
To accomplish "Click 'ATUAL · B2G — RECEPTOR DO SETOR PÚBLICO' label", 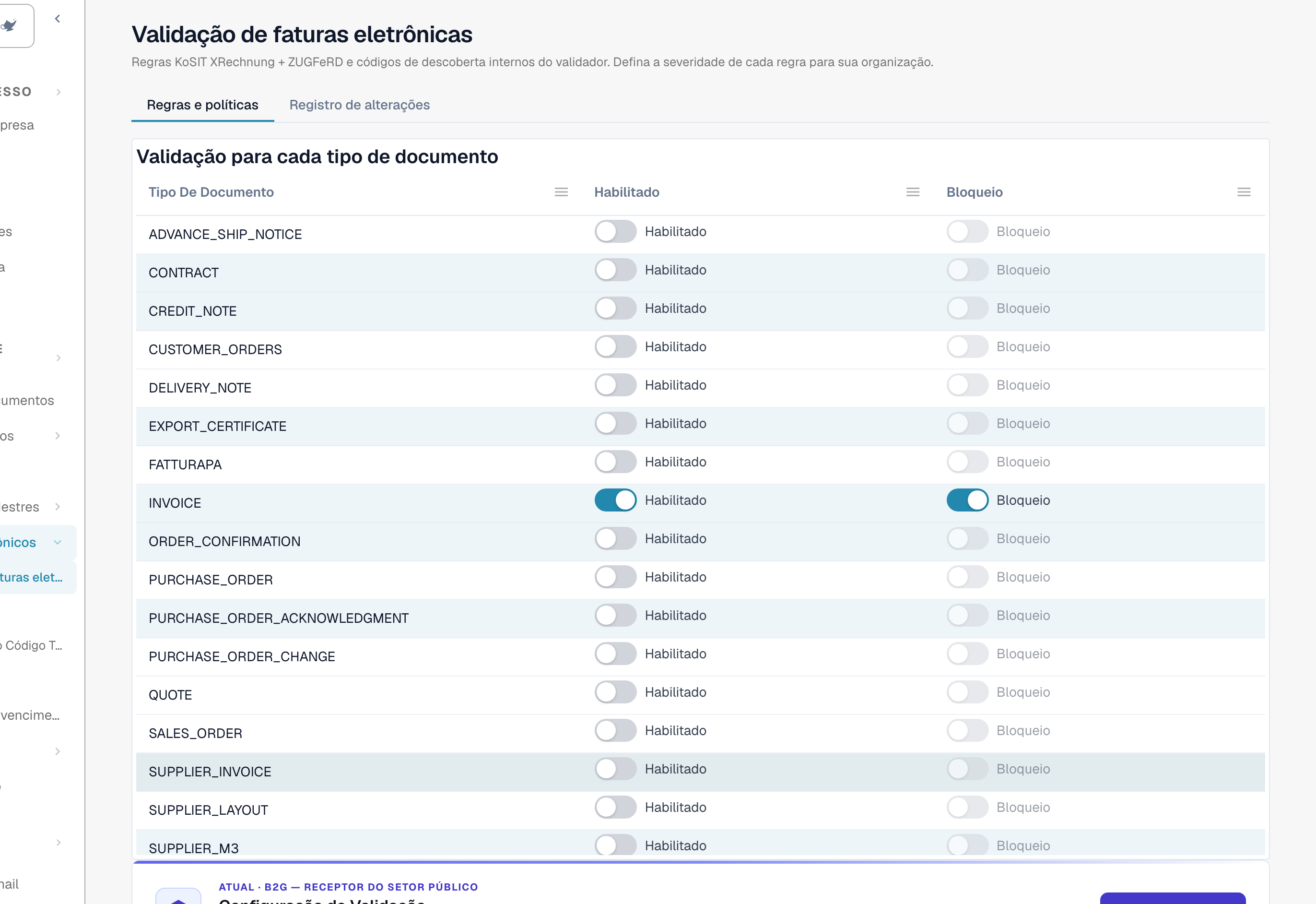I will pos(348,887).
